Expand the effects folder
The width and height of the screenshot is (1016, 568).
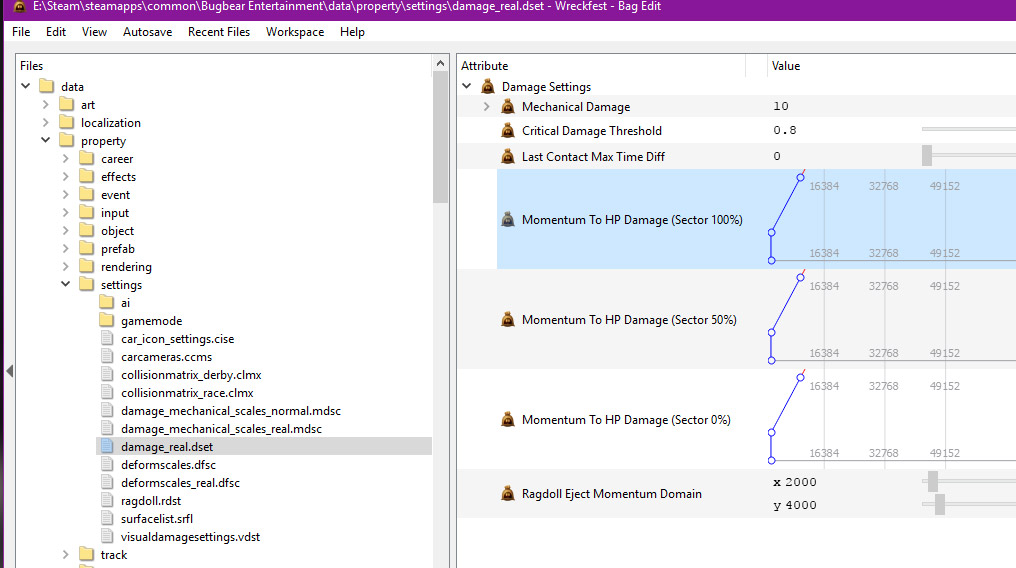point(65,176)
